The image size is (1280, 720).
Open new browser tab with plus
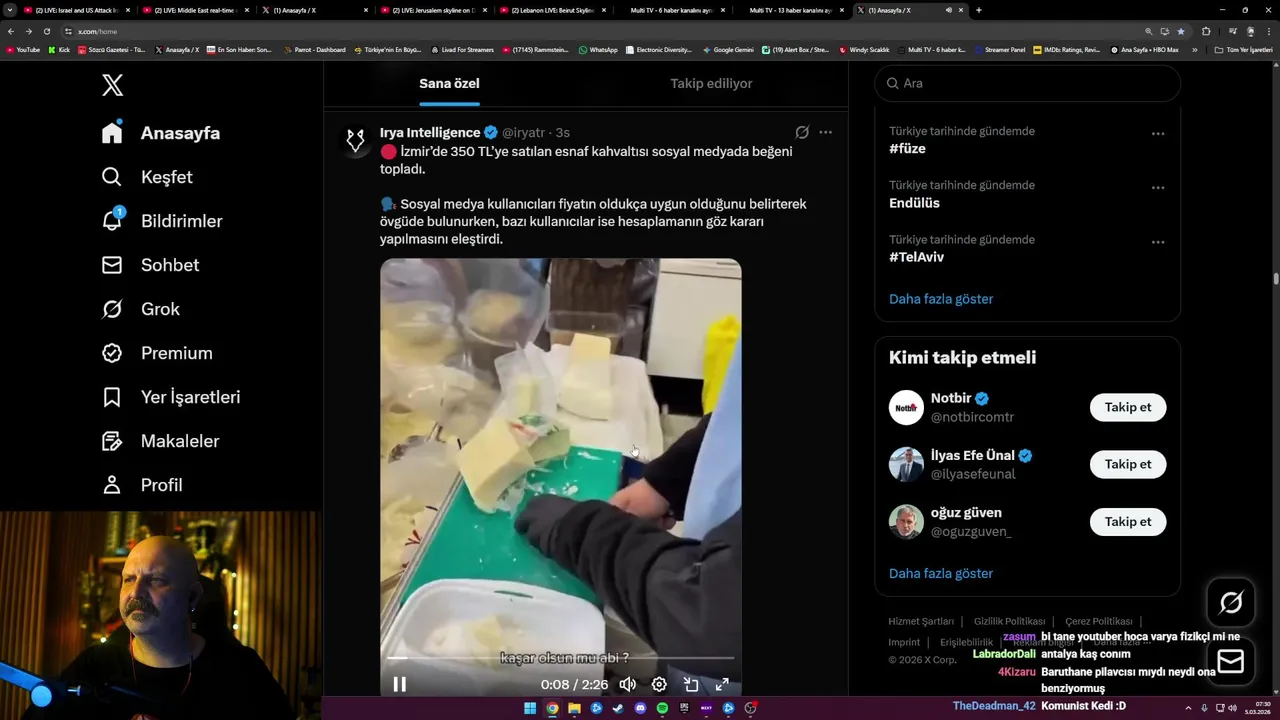pos(978,10)
